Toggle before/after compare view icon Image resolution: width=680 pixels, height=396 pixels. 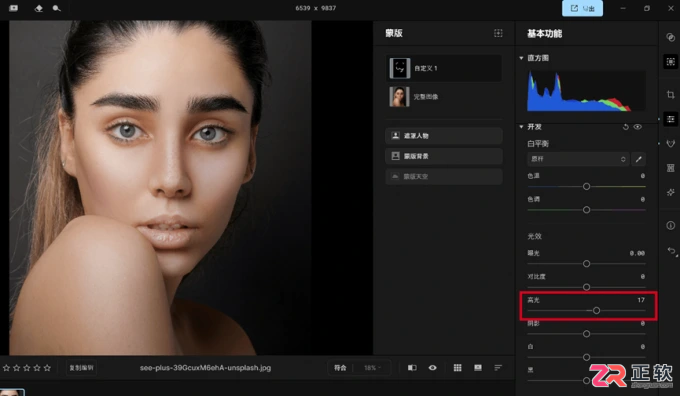click(412, 368)
